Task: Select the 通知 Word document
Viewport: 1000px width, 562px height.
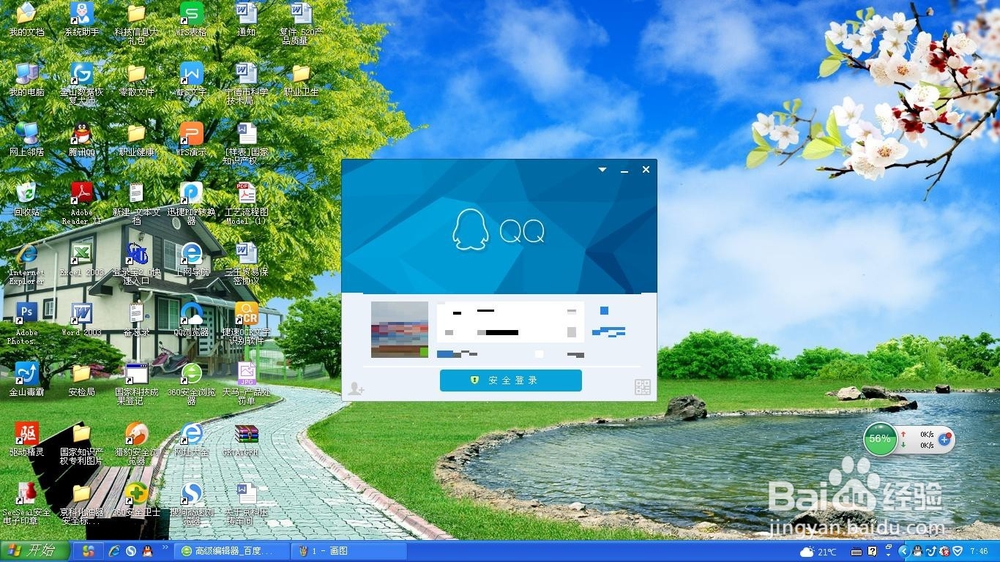Action: click(246, 19)
